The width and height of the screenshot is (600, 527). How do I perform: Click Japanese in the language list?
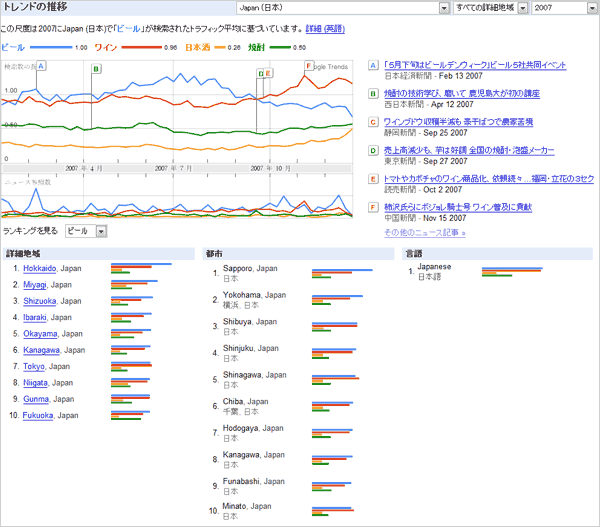[x=434, y=267]
